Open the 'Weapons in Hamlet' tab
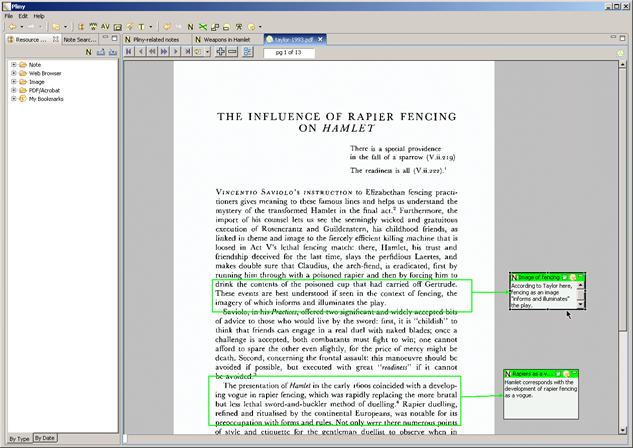Screen dimensions: 633x448 click(x=226, y=40)
